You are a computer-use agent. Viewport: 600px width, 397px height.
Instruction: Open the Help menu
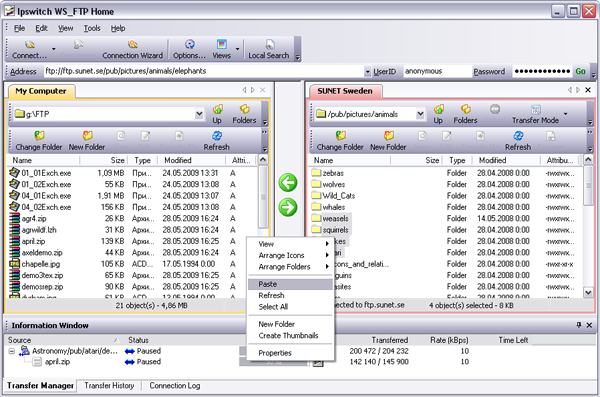point(118,28)
